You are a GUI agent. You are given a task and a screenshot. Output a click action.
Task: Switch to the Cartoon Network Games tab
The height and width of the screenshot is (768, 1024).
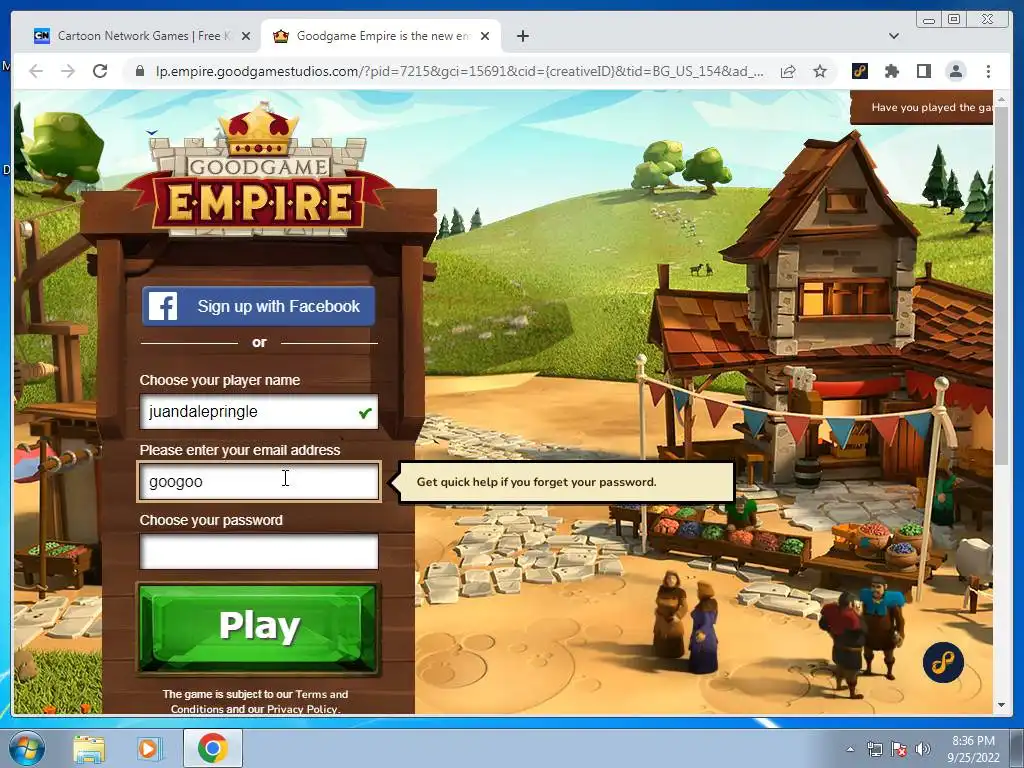(x=134, y=36)
